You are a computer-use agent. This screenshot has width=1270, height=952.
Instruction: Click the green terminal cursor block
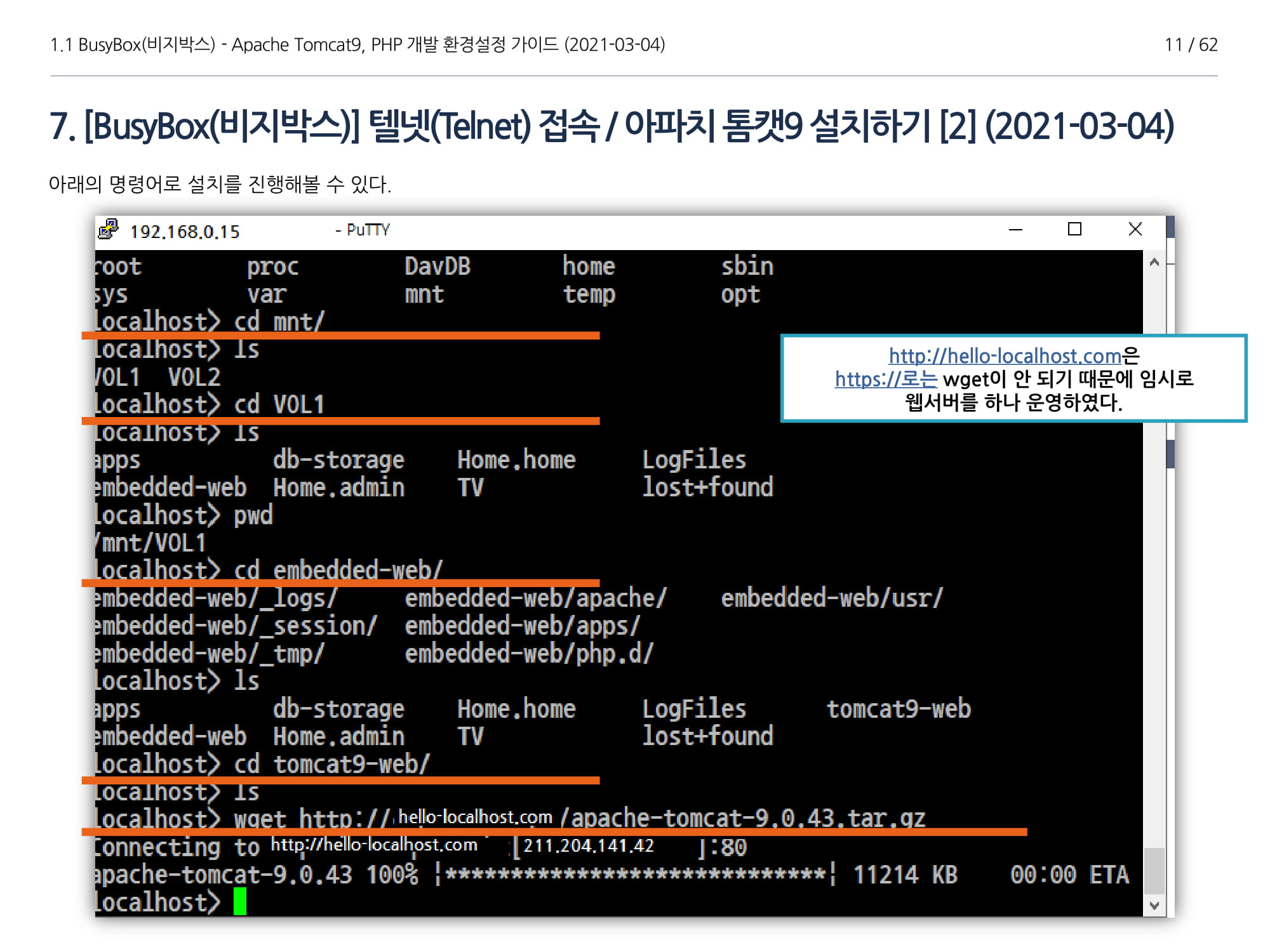(239, 902)
